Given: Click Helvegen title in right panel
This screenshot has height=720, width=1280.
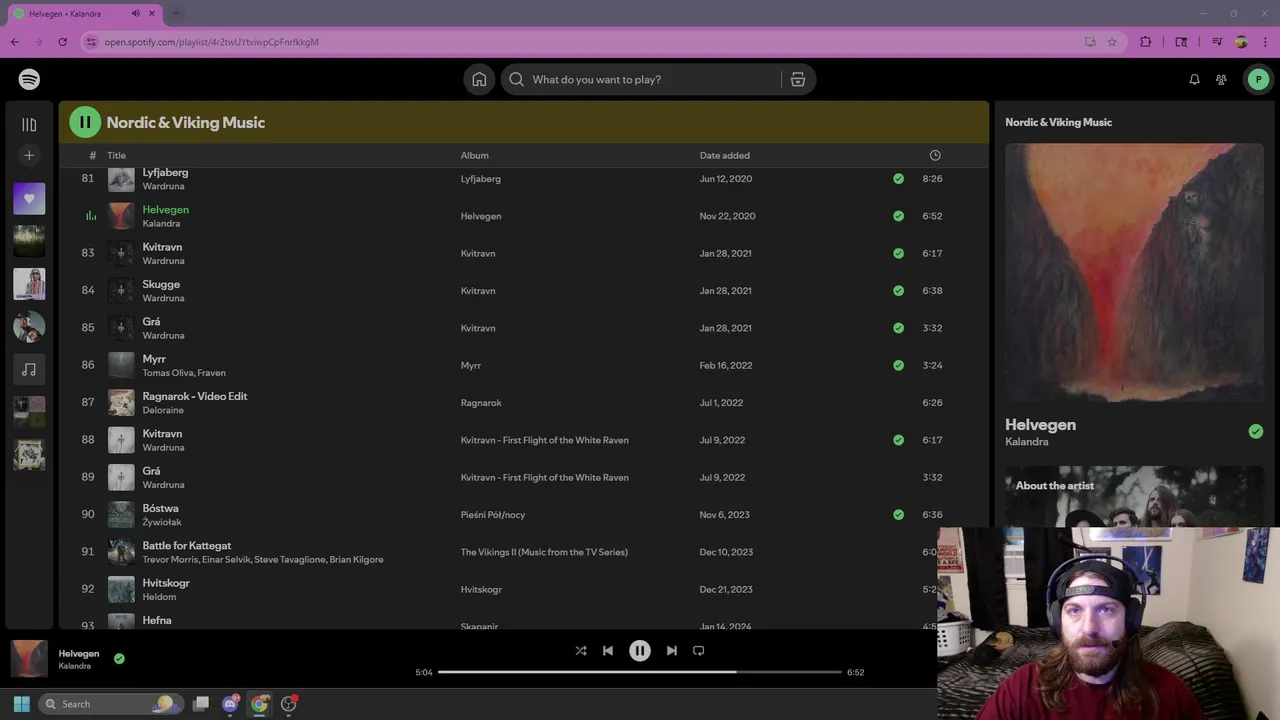Looking at the screenshot, I should [1040, 425].
